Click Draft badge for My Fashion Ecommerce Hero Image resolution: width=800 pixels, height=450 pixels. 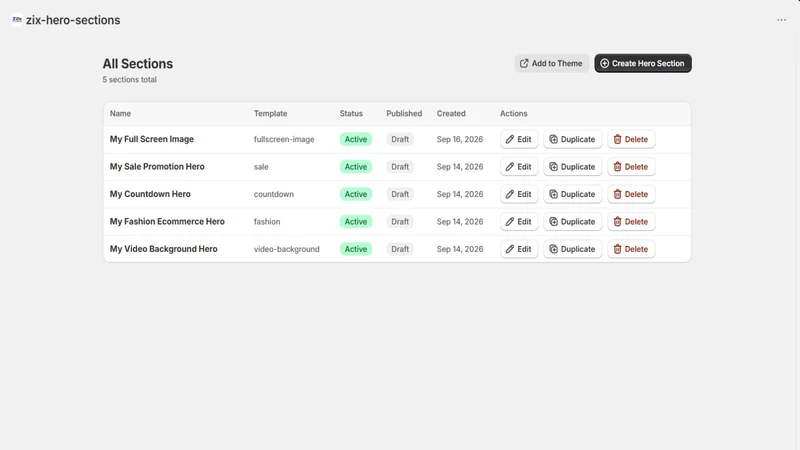[x=400, y=222]
